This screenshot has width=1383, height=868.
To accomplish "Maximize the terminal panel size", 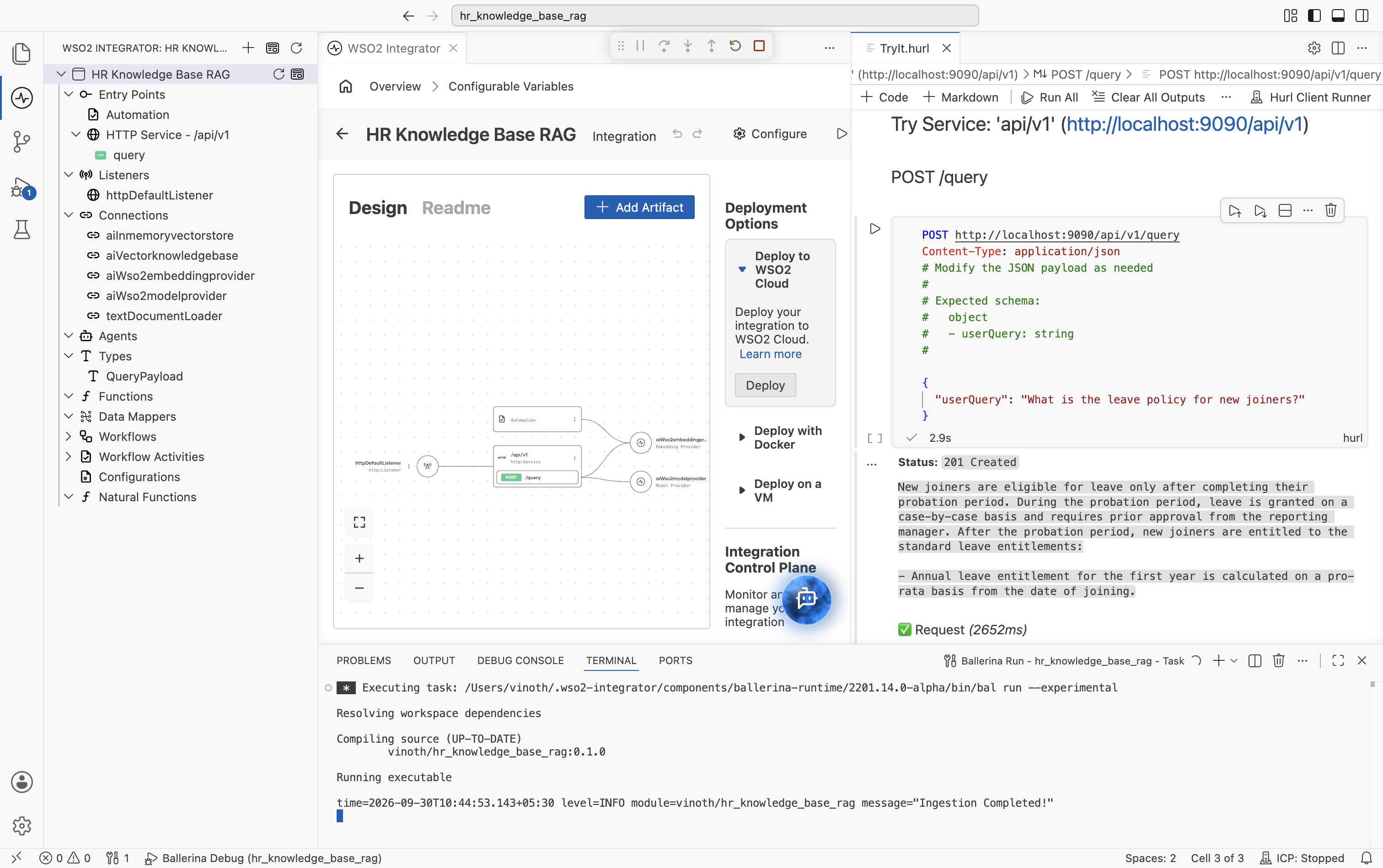I will click(x=1338, y=661).
